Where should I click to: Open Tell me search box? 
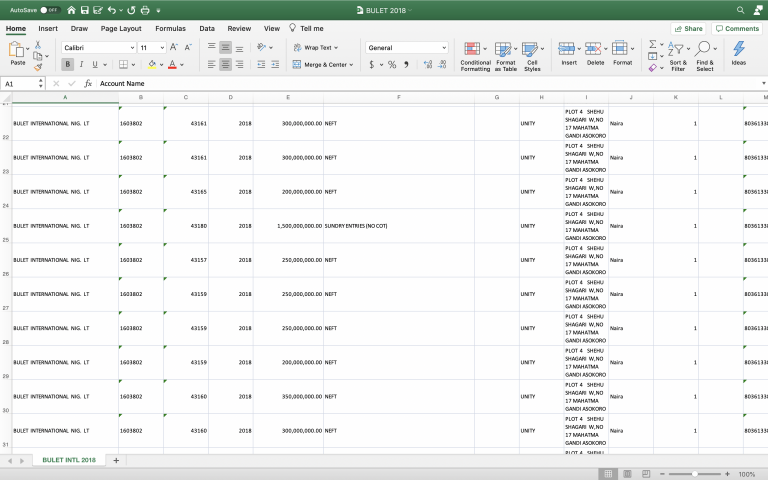306,28
